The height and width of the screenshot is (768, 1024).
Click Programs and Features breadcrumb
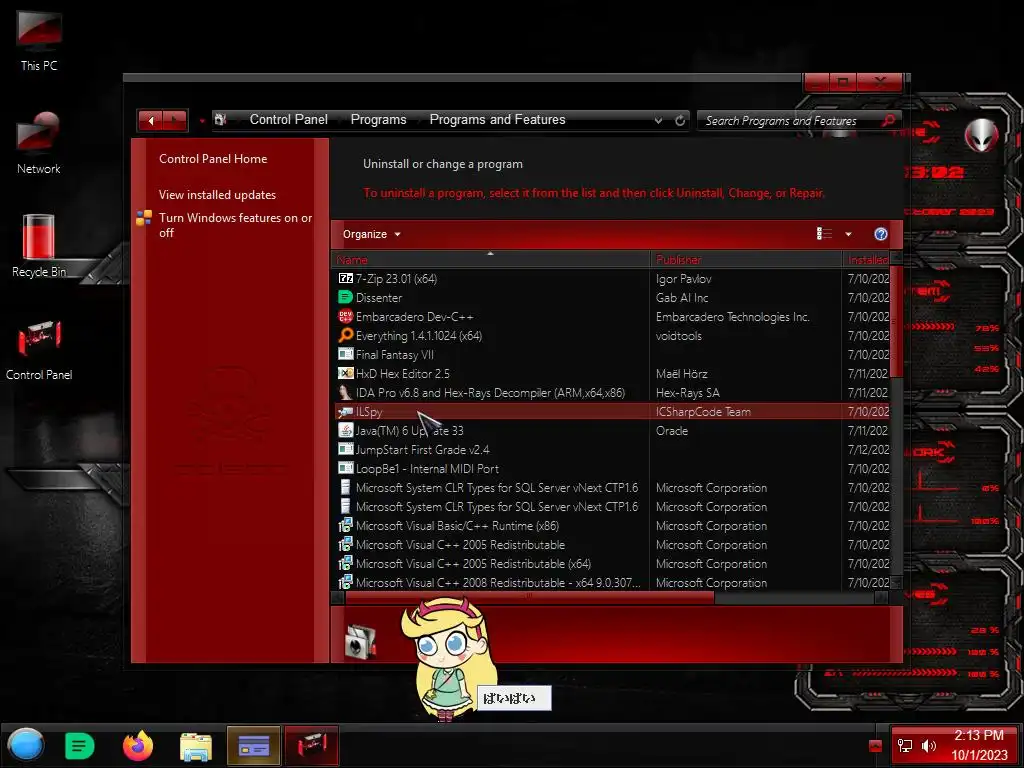[x=497, y=120]
